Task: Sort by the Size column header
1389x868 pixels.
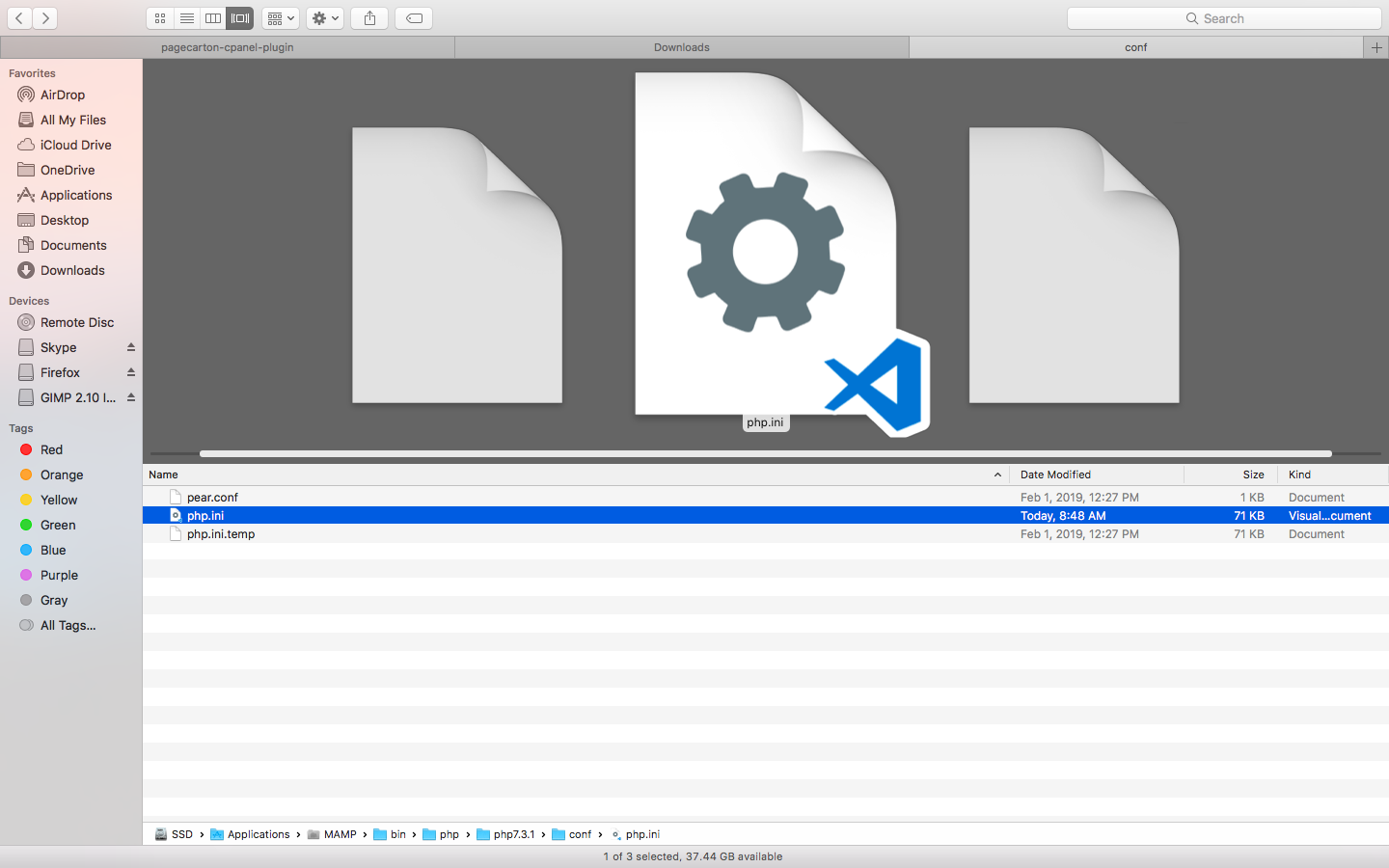Action: click(x=1231, y=475)
